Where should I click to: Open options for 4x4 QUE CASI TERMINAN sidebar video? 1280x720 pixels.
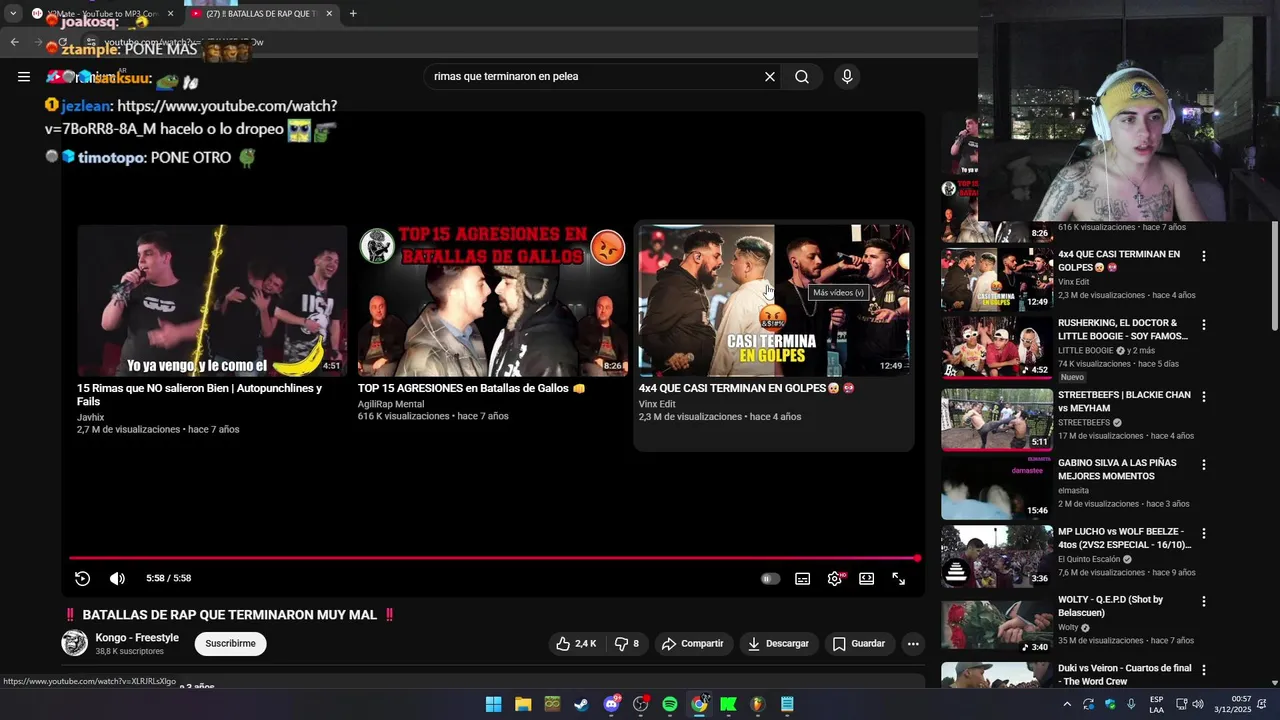[x=1204, y=256]
